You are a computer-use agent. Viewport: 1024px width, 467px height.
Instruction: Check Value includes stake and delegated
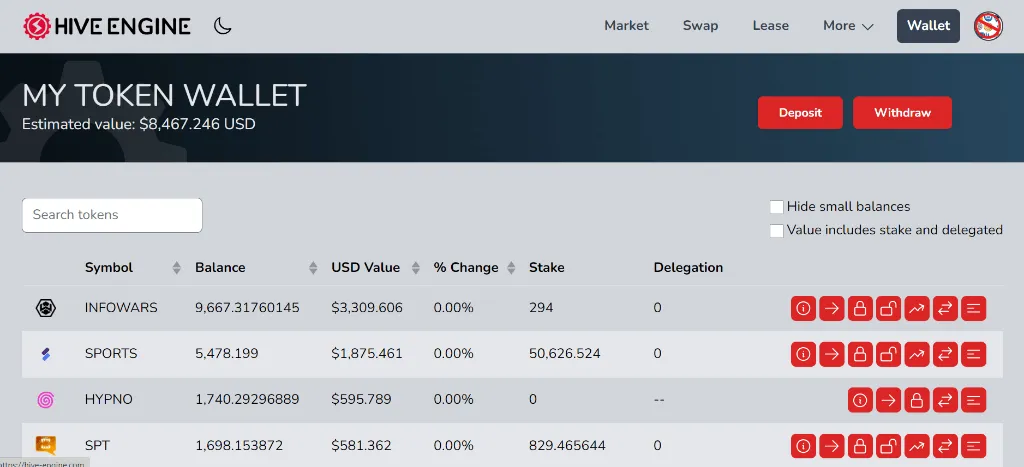click(x=776, y=231)
